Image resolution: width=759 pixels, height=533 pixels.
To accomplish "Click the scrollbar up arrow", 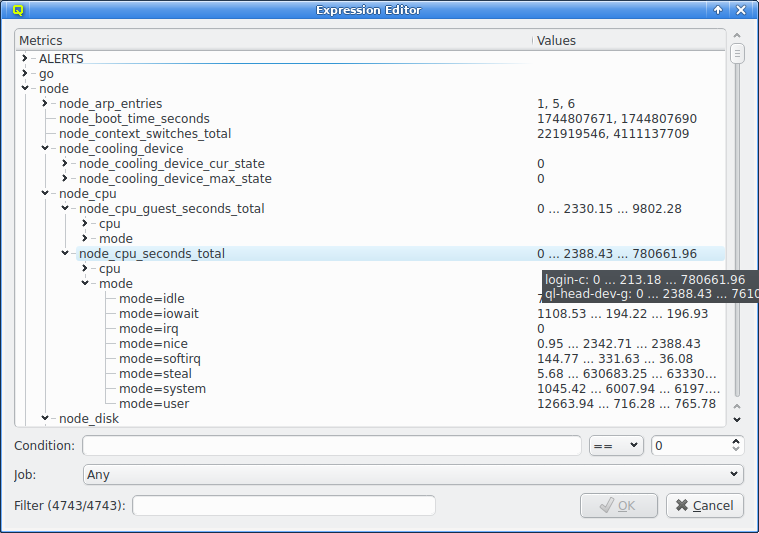I will 737,35.
